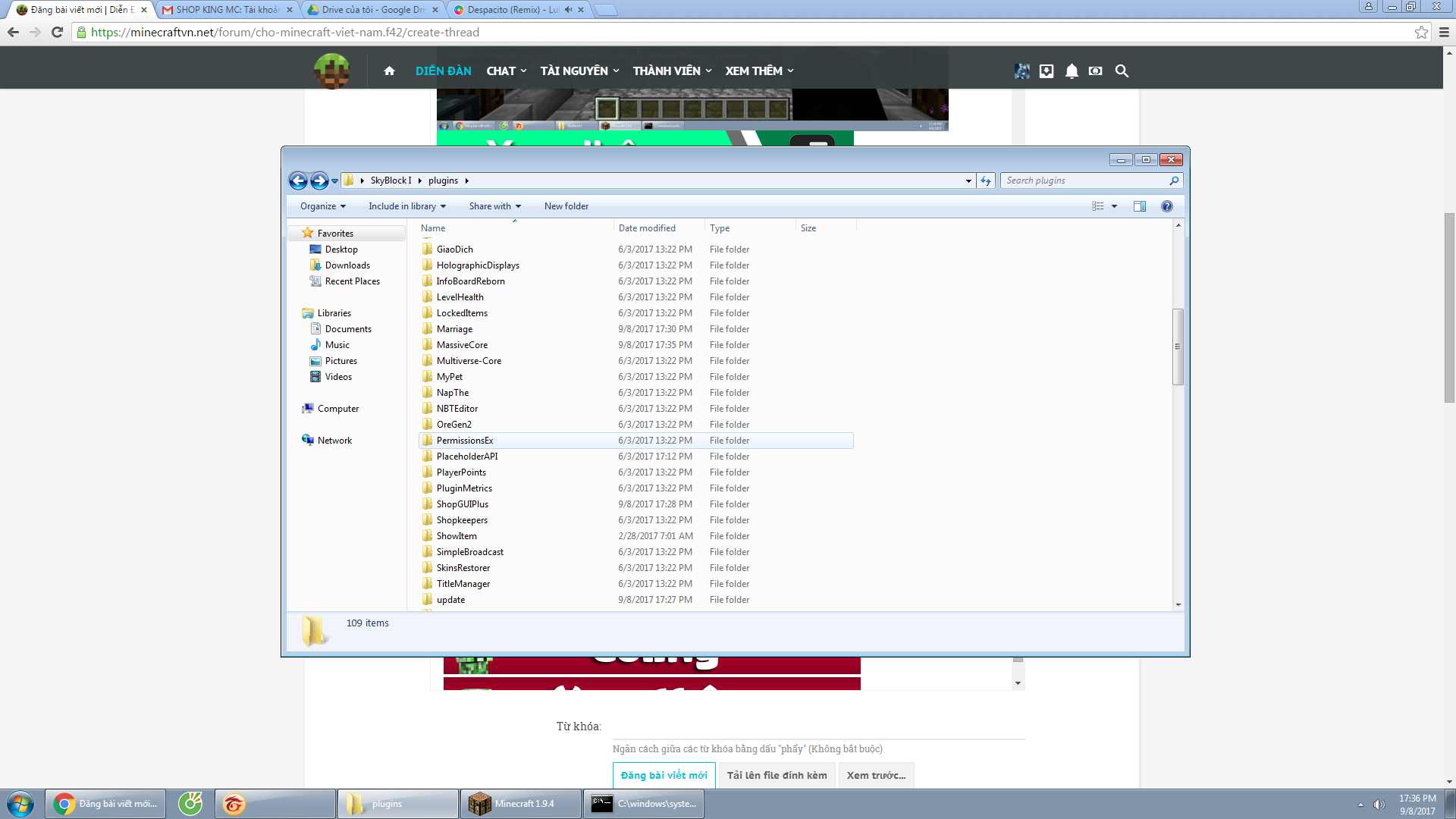The width and height of the screenshot is (1456, 819).
Task: Bookmark page with star icon
Action: [x=1421, y=33]
